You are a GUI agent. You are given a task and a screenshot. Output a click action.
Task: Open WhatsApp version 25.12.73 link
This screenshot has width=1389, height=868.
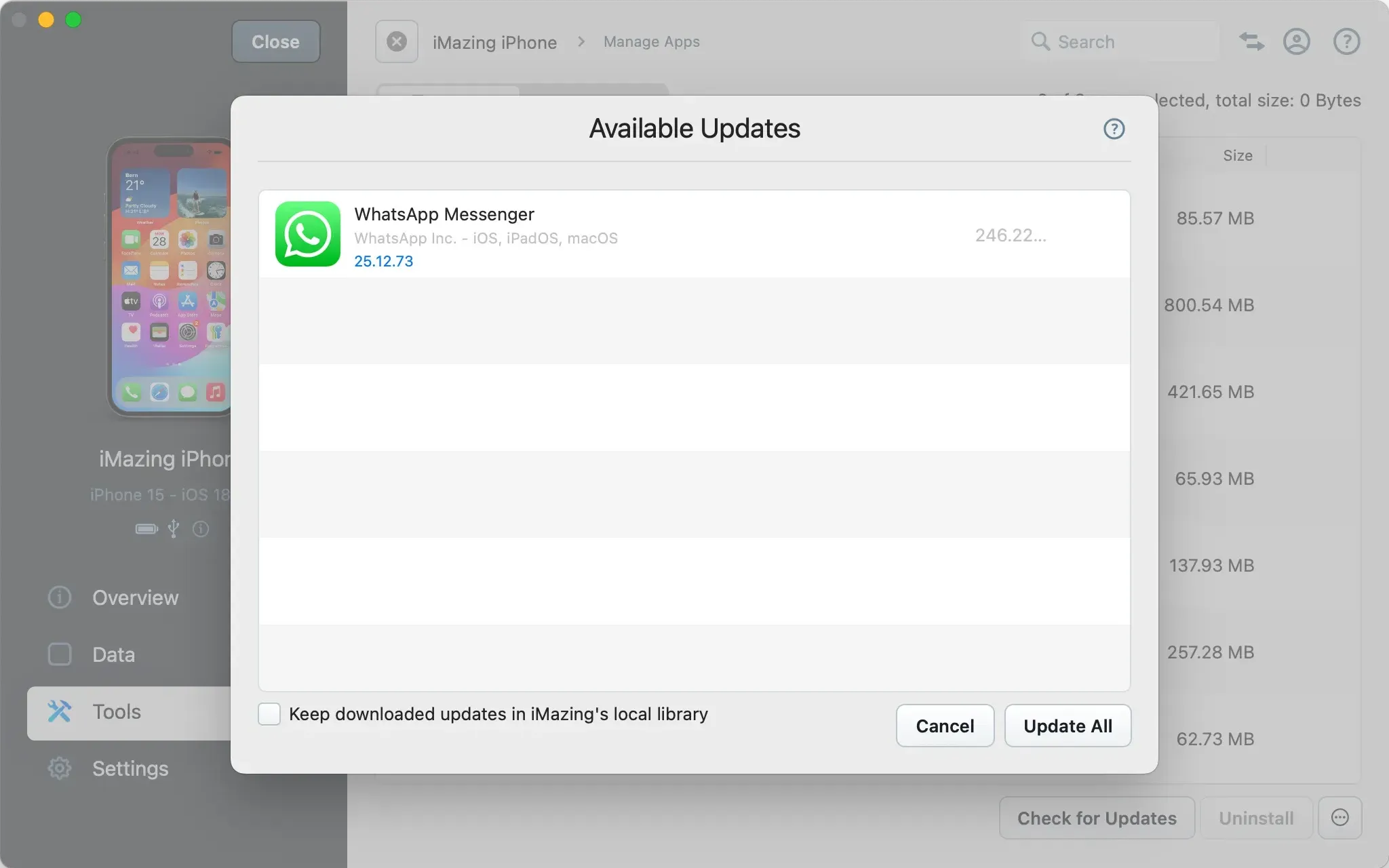(x=383, y=260)
